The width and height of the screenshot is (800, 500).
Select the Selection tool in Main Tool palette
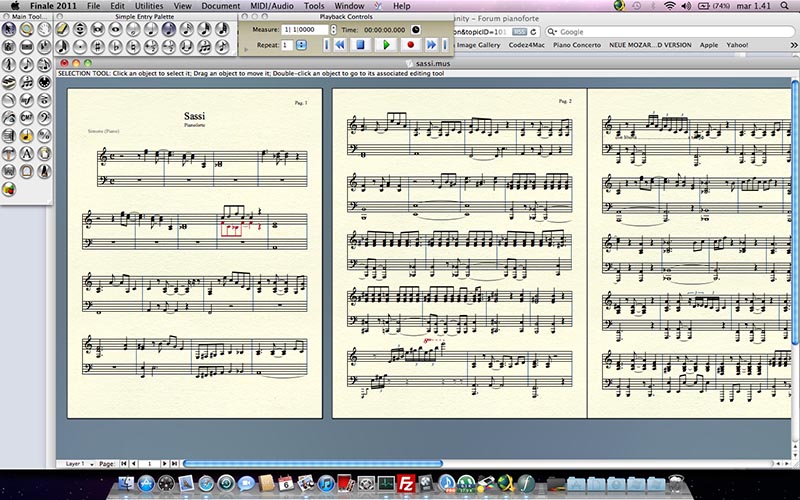click(x=9, y=29)
